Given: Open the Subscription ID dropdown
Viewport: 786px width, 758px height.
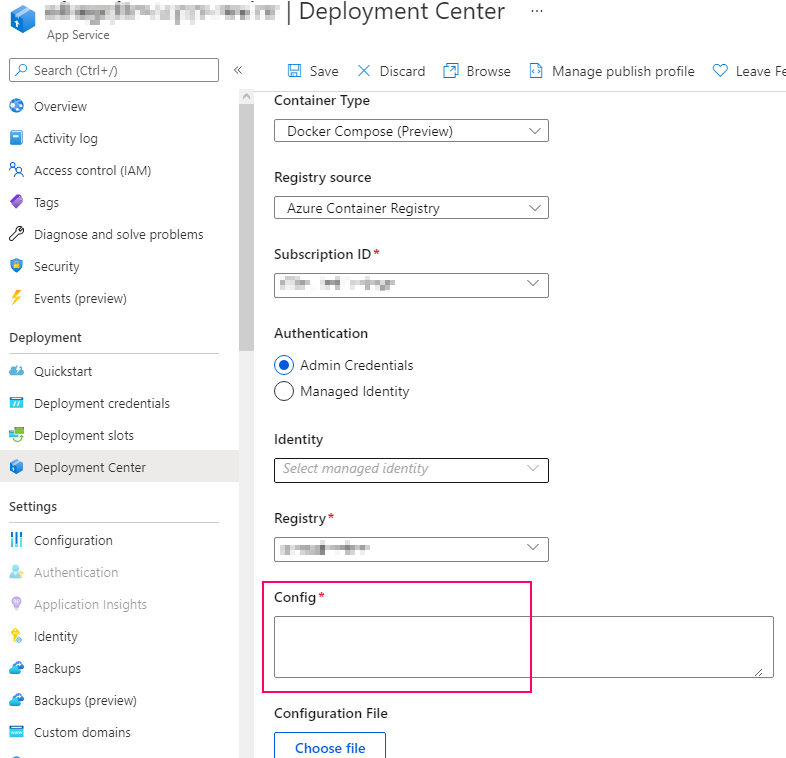Looking at the screenshot, I should point(411,285).
